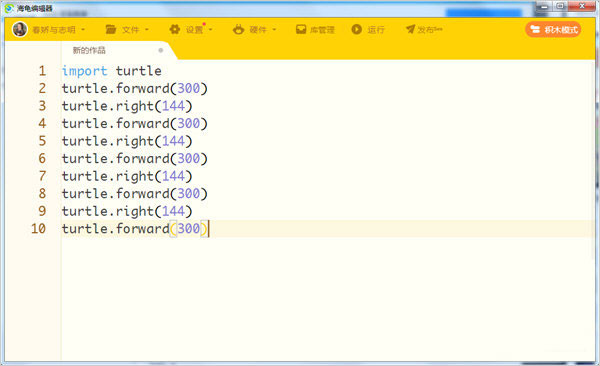Click line number 10 in gutter
The width and height of the screenshot is (600, 366).
coord(38,229)
